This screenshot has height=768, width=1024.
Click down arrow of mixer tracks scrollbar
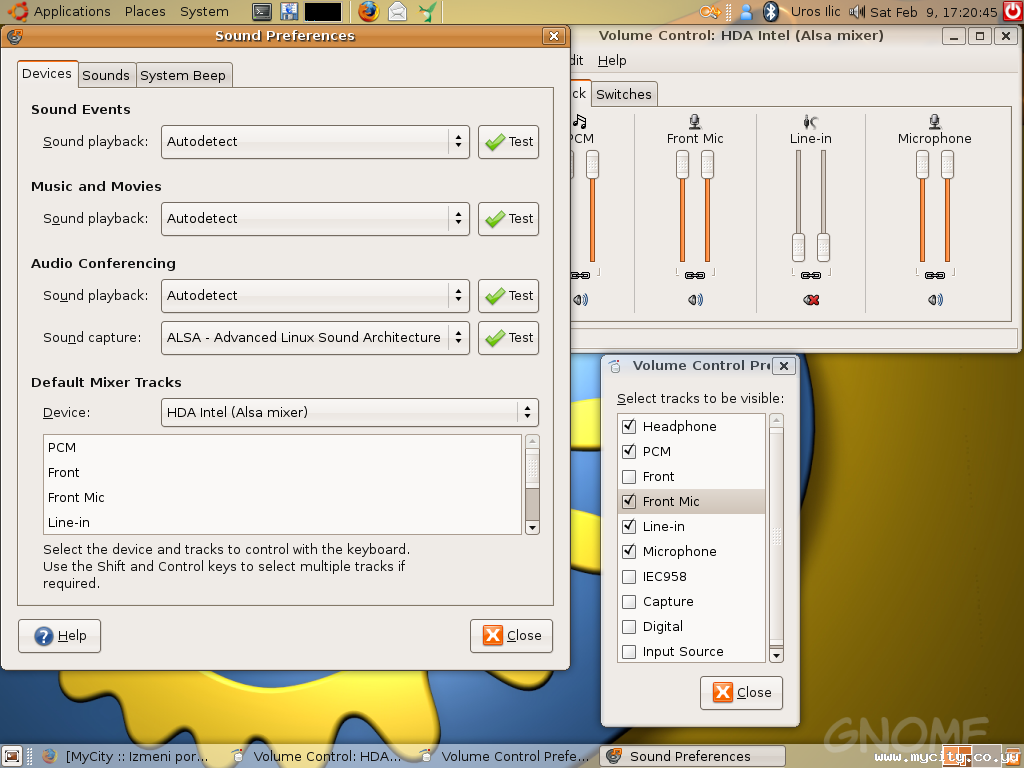[532, 528]
